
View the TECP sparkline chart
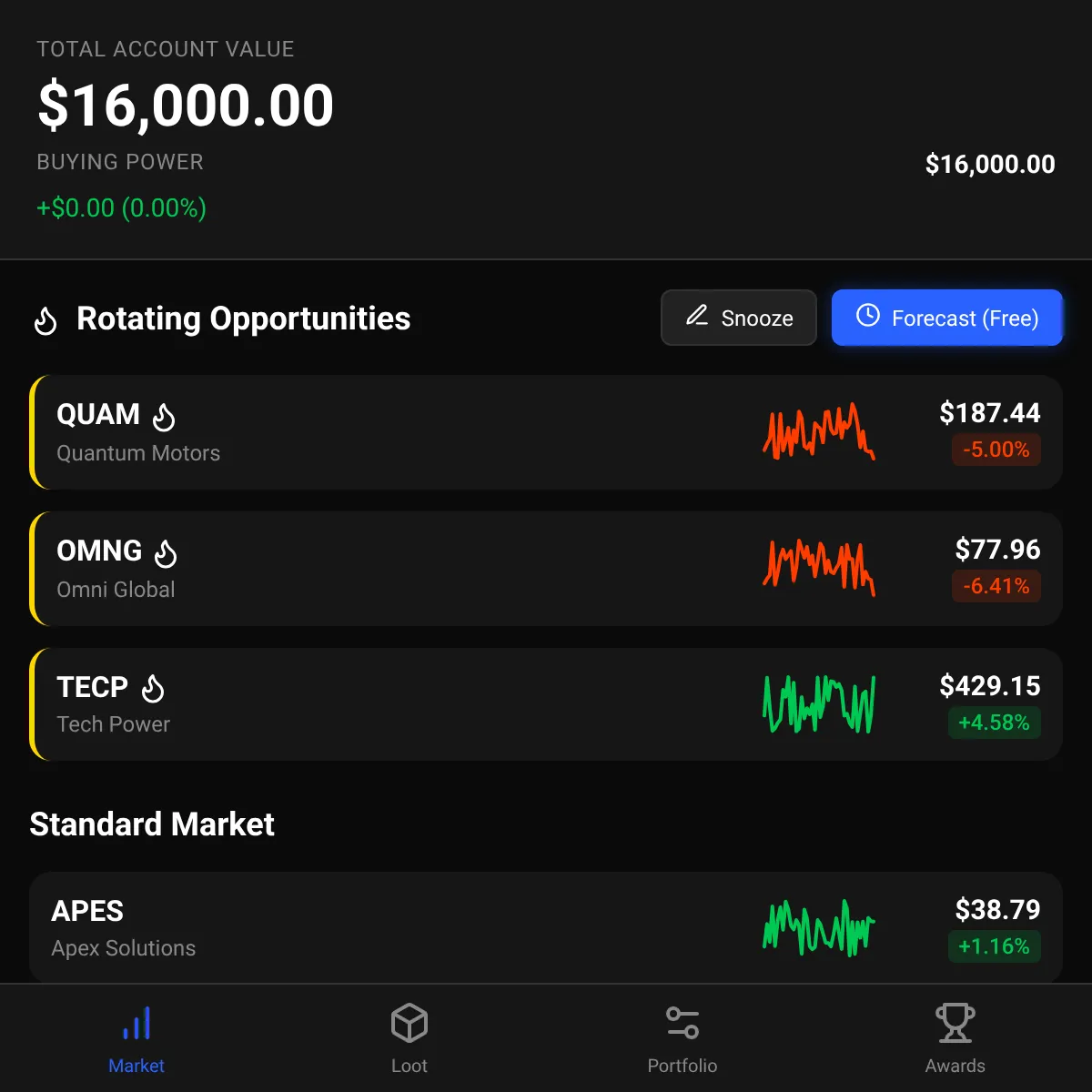click(819, 704)
